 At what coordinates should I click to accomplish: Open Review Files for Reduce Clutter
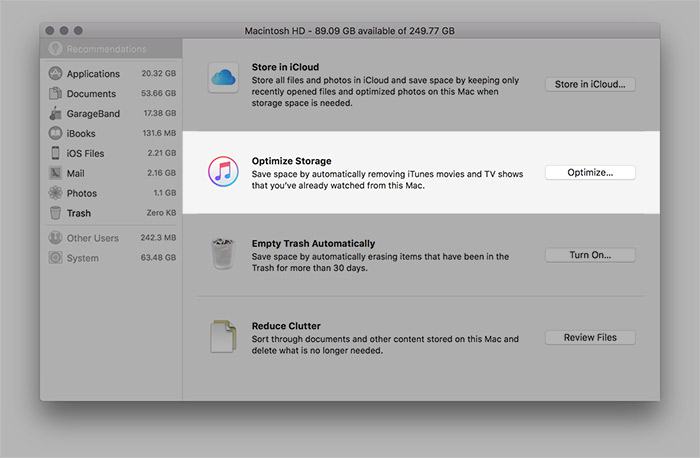590,338
